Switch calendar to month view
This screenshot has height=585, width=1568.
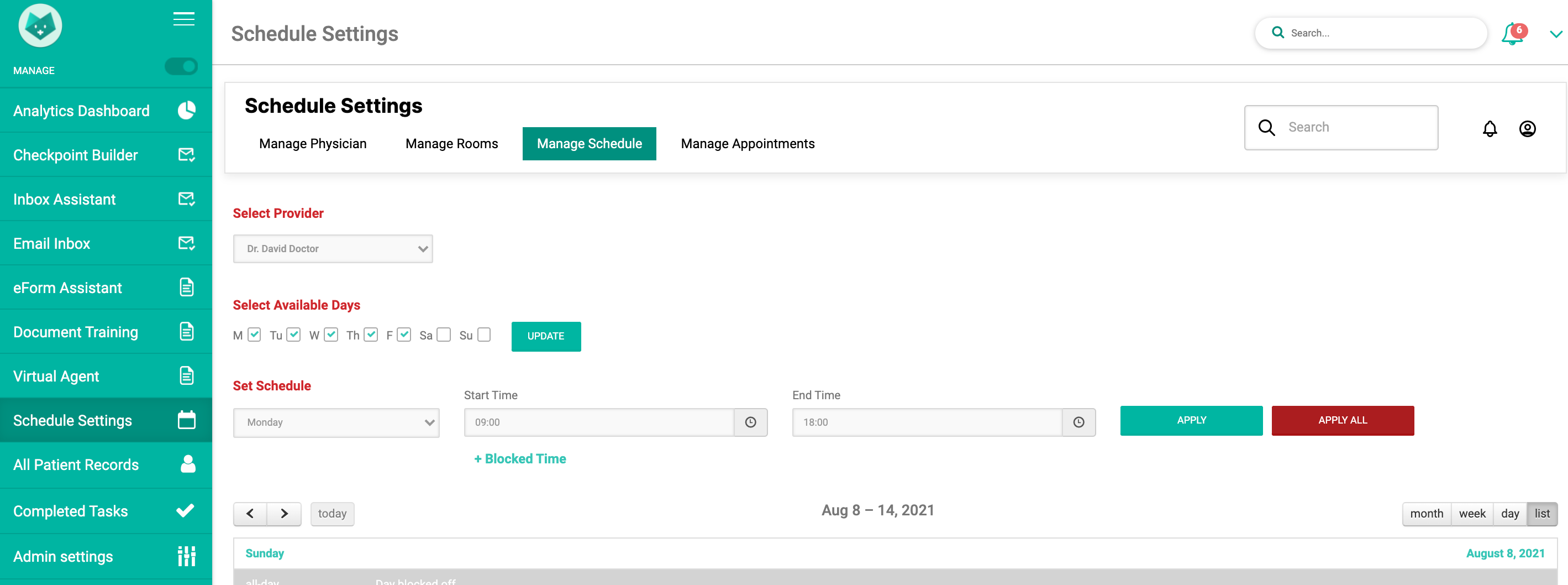tap(1427, 514)
